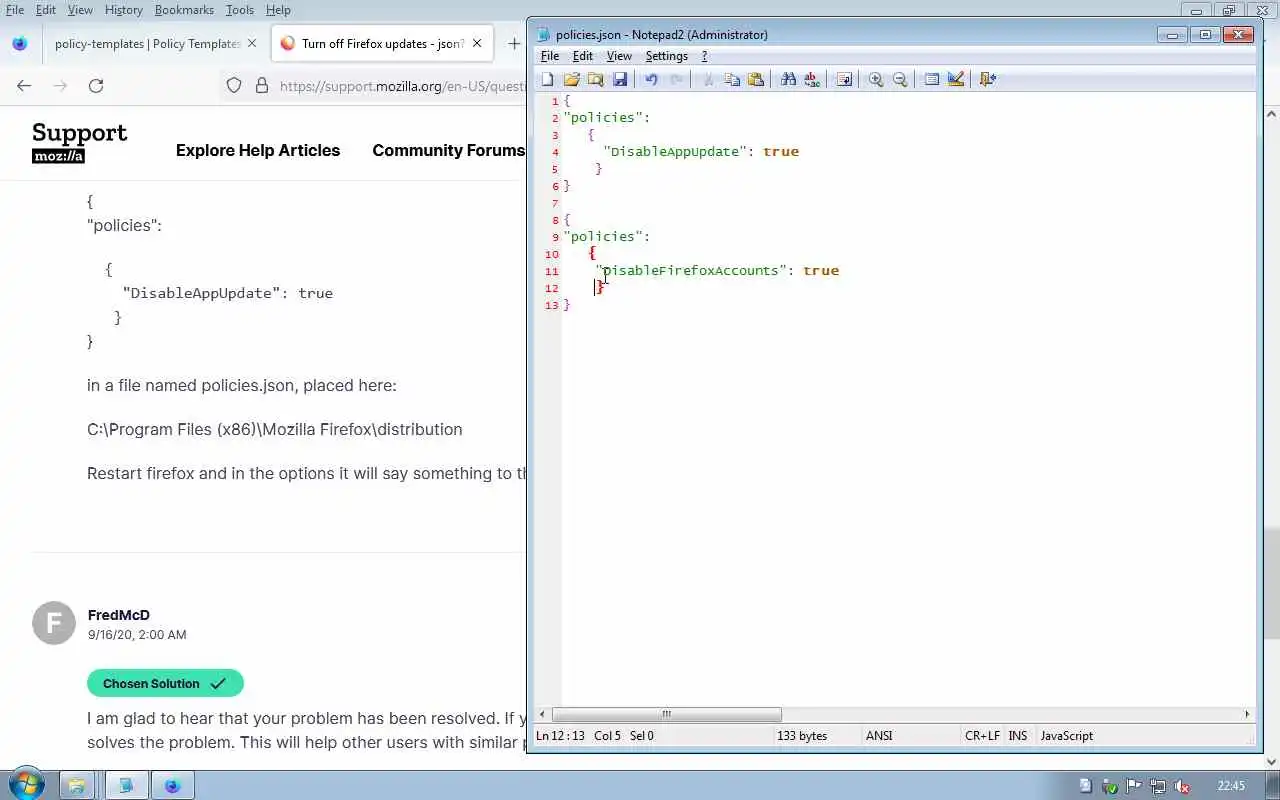Create a new file in Notepad2 toolbar
Screen dimensions: 1280x800
(x=547, y=79)
